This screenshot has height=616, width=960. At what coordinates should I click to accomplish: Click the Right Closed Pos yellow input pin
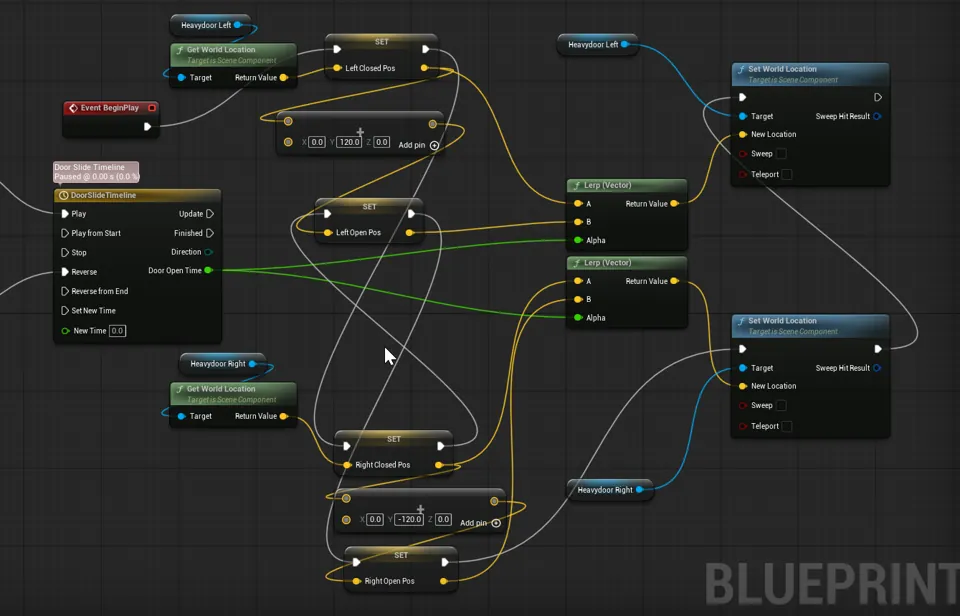click(x=347, y=465)
